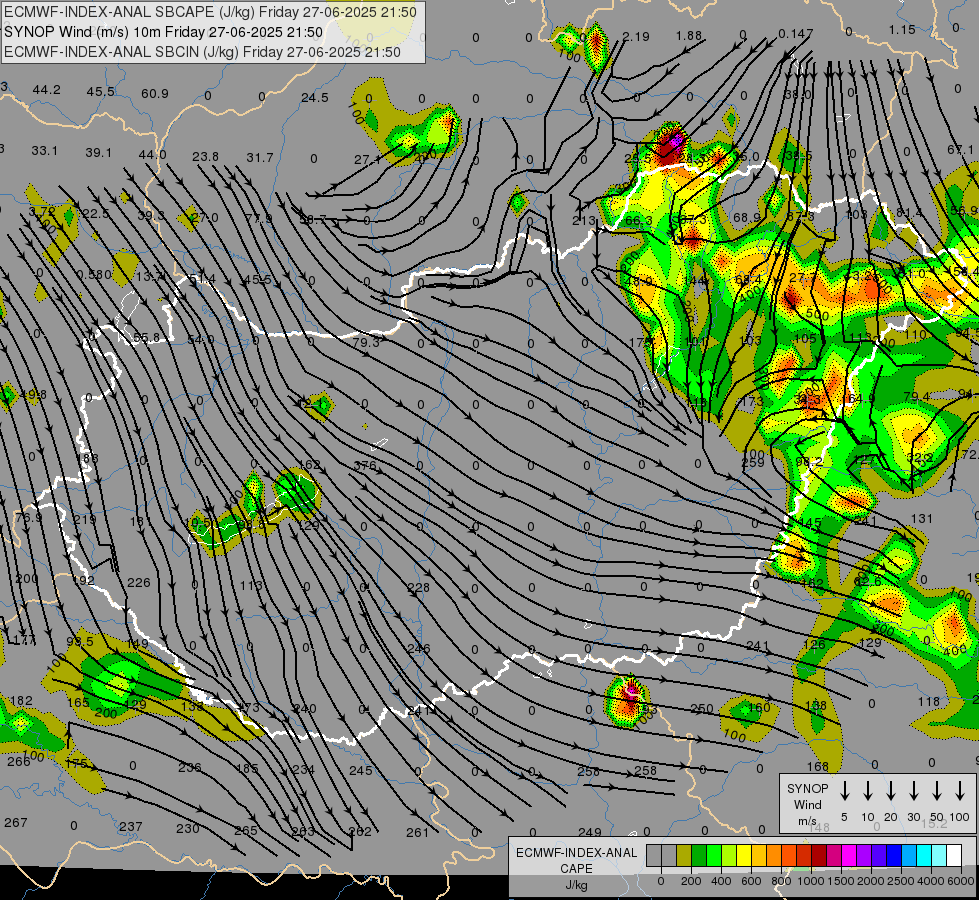Viewport: 979px width, 900px height.
Task: Select the magenta swatch right of 1500
Action: click(x=849, y=856)
